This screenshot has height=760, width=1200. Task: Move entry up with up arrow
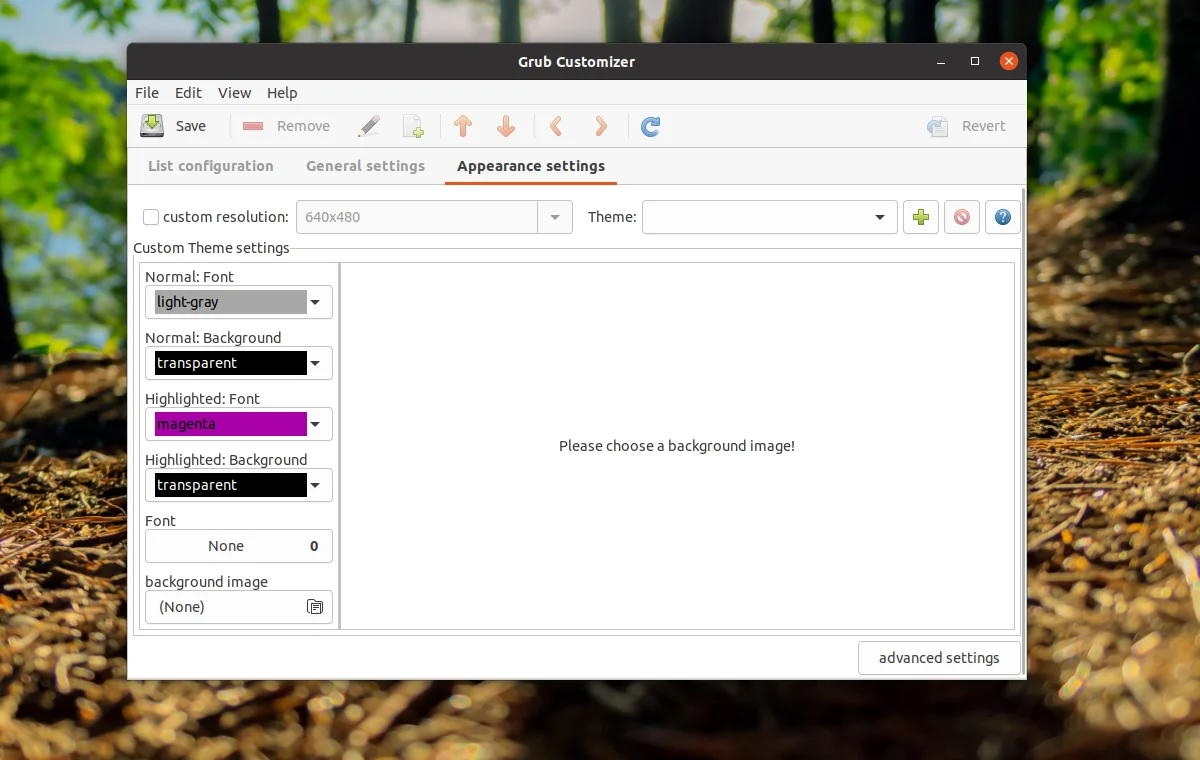[463, 126]
